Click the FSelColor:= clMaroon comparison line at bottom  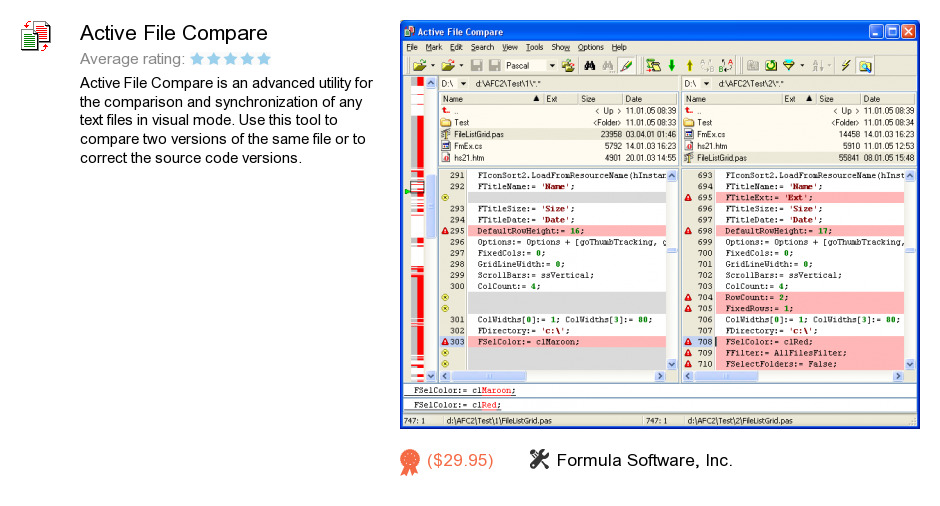point(659,390)
